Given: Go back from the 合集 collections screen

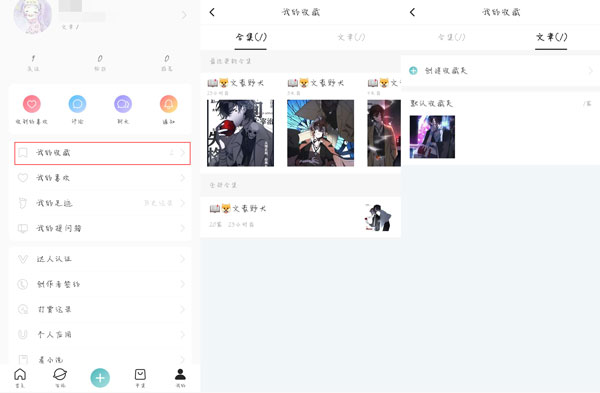Looking at the screenshot, I should pyautogui.click(x=212, y=12).
